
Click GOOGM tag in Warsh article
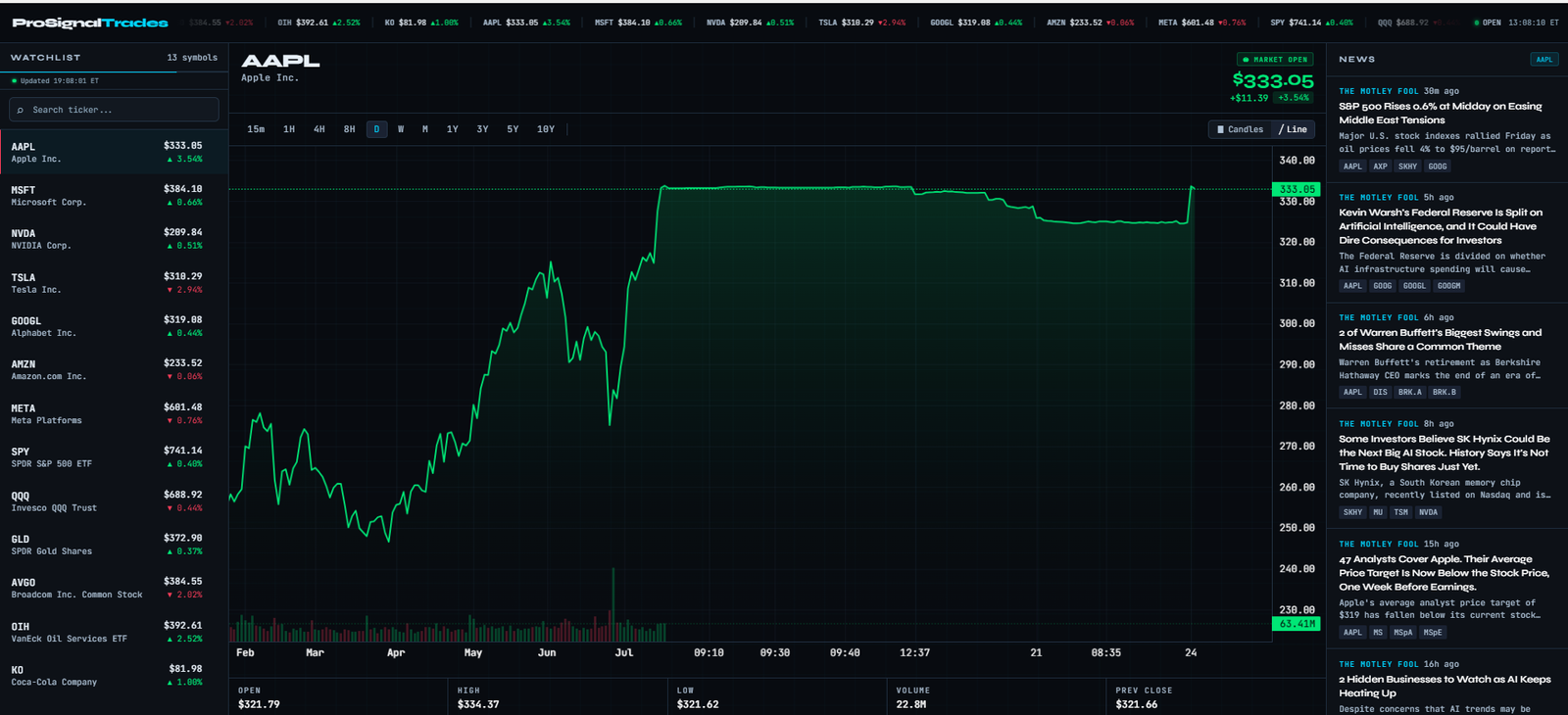pyautogui.click(x=1448, y=286)
